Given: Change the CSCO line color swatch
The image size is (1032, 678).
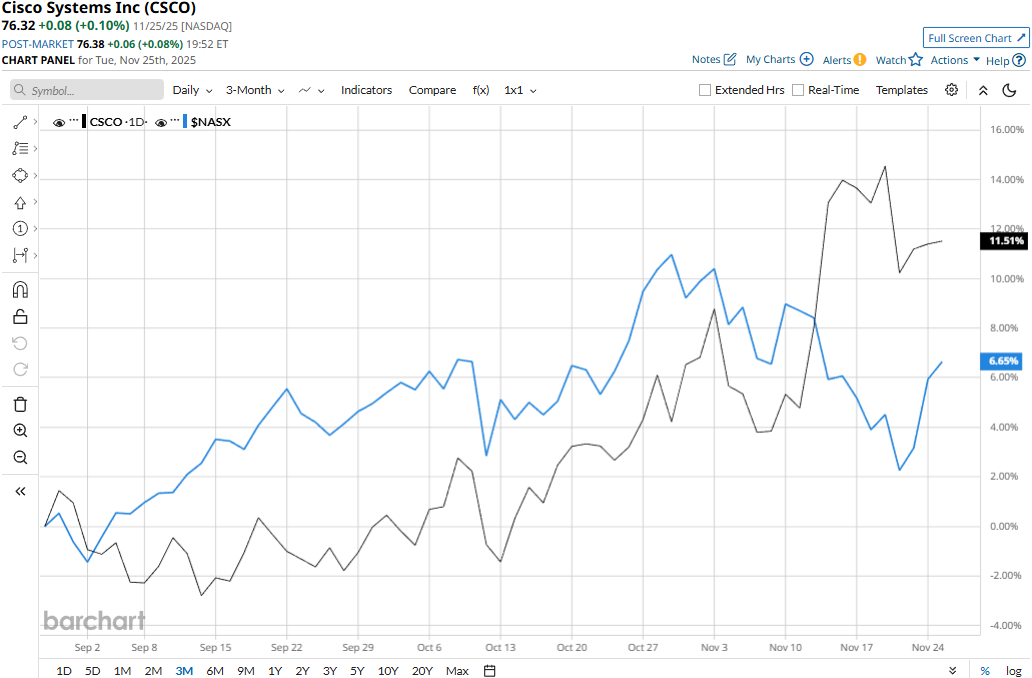Looking at the screenshot, I should [84, 122].
